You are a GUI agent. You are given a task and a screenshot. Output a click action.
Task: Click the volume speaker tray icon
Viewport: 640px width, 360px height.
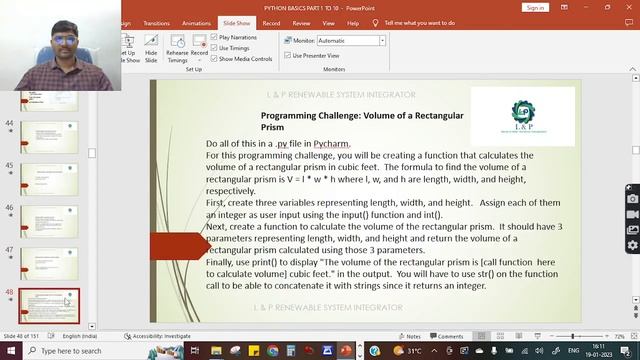pyautogui.click(x=539, y=351)
